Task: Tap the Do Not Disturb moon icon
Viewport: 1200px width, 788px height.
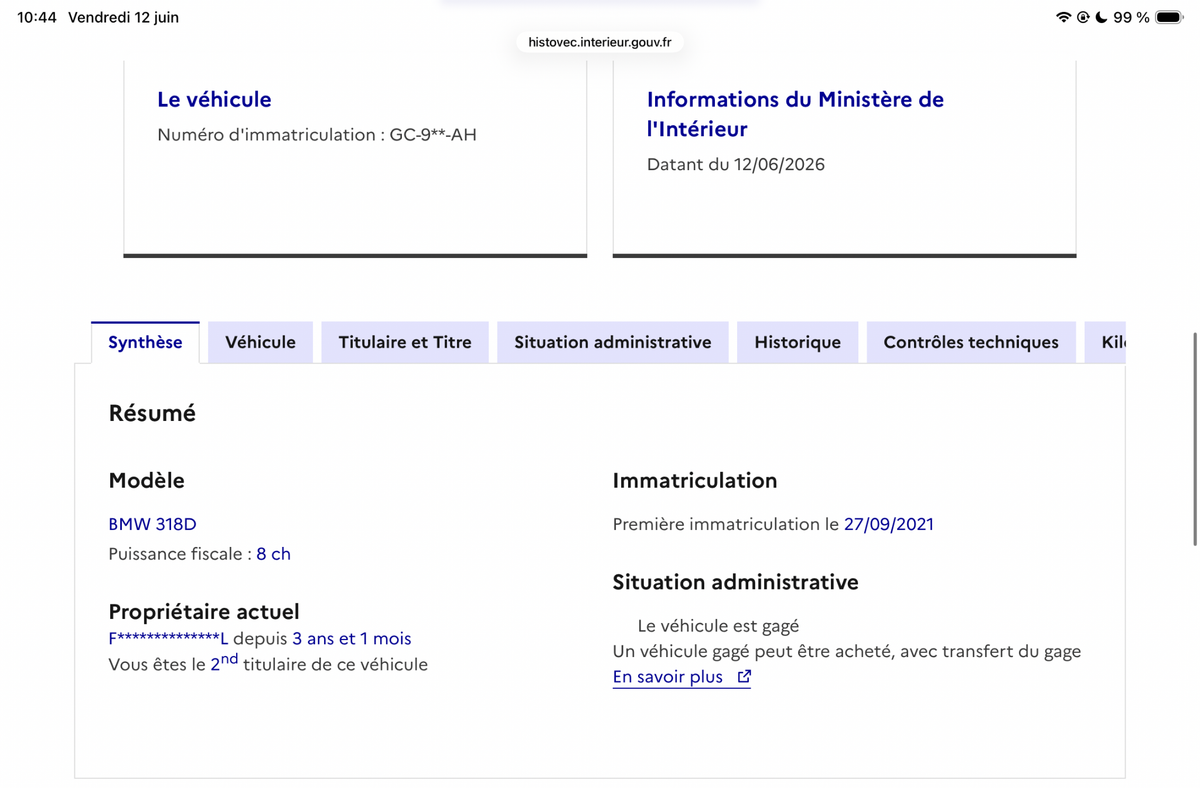Action: click(x=1101, y=17)
